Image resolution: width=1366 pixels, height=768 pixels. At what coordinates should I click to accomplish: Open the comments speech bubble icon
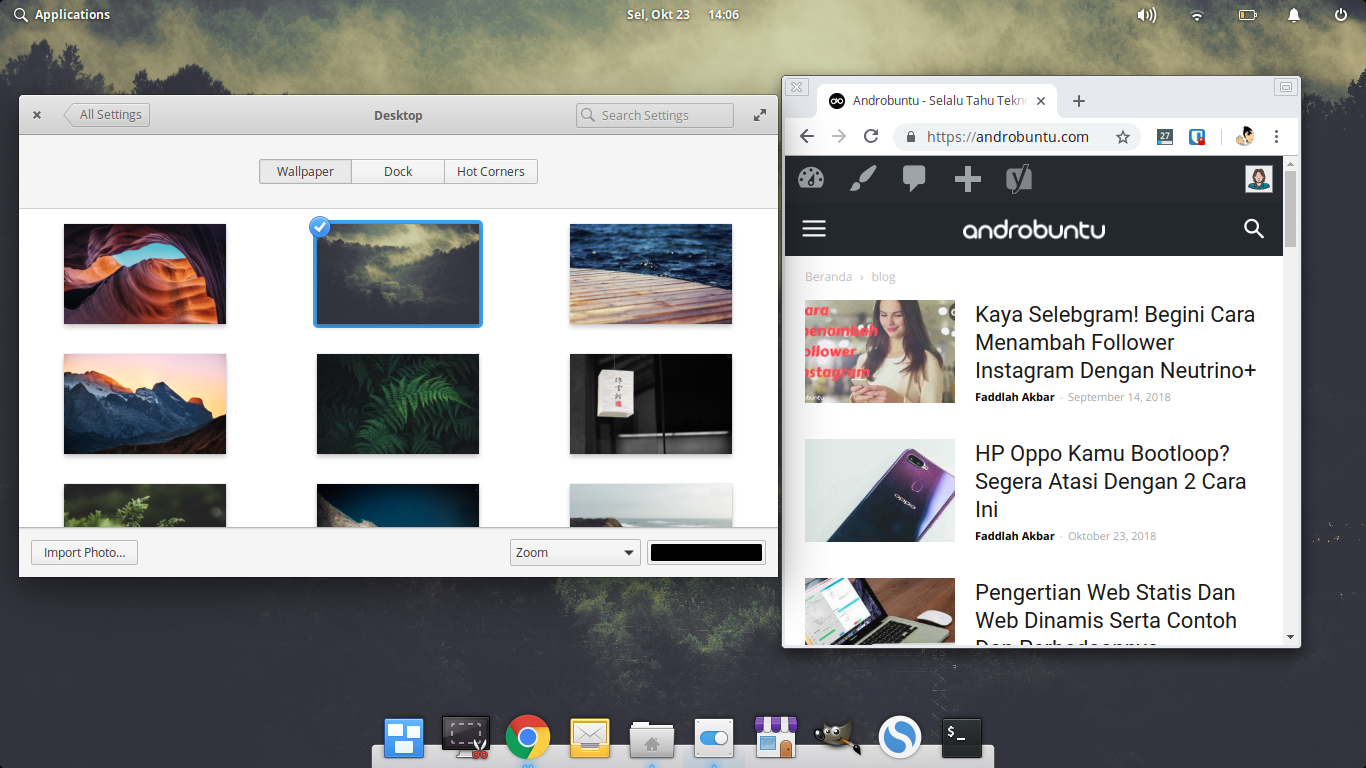(913, 178)
